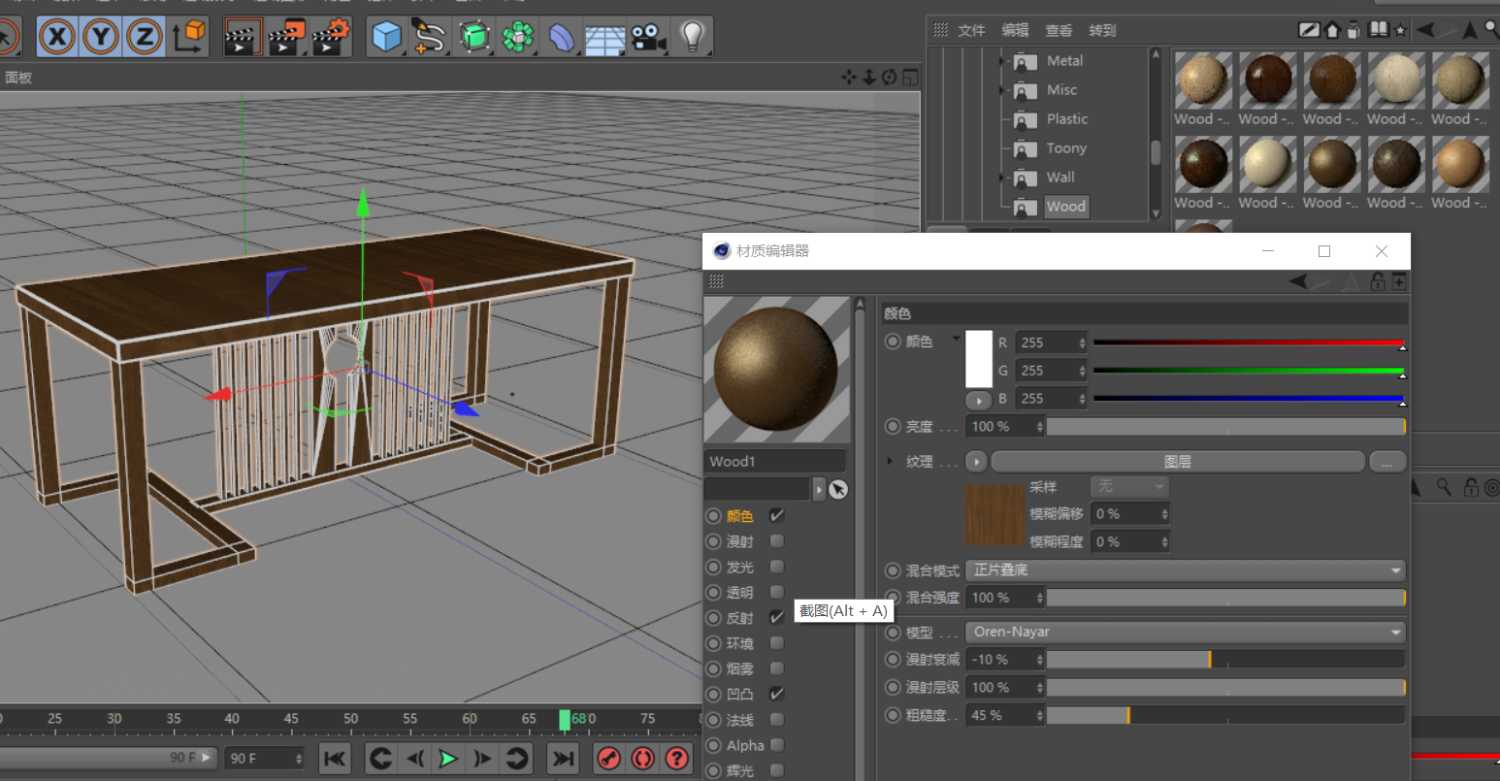The height and width of the screenshot is (781, 1500).
Task: Open the 混合模式 dropdown showing 正片叠底
Action: pyautogui.click(x=1185, y=569)
